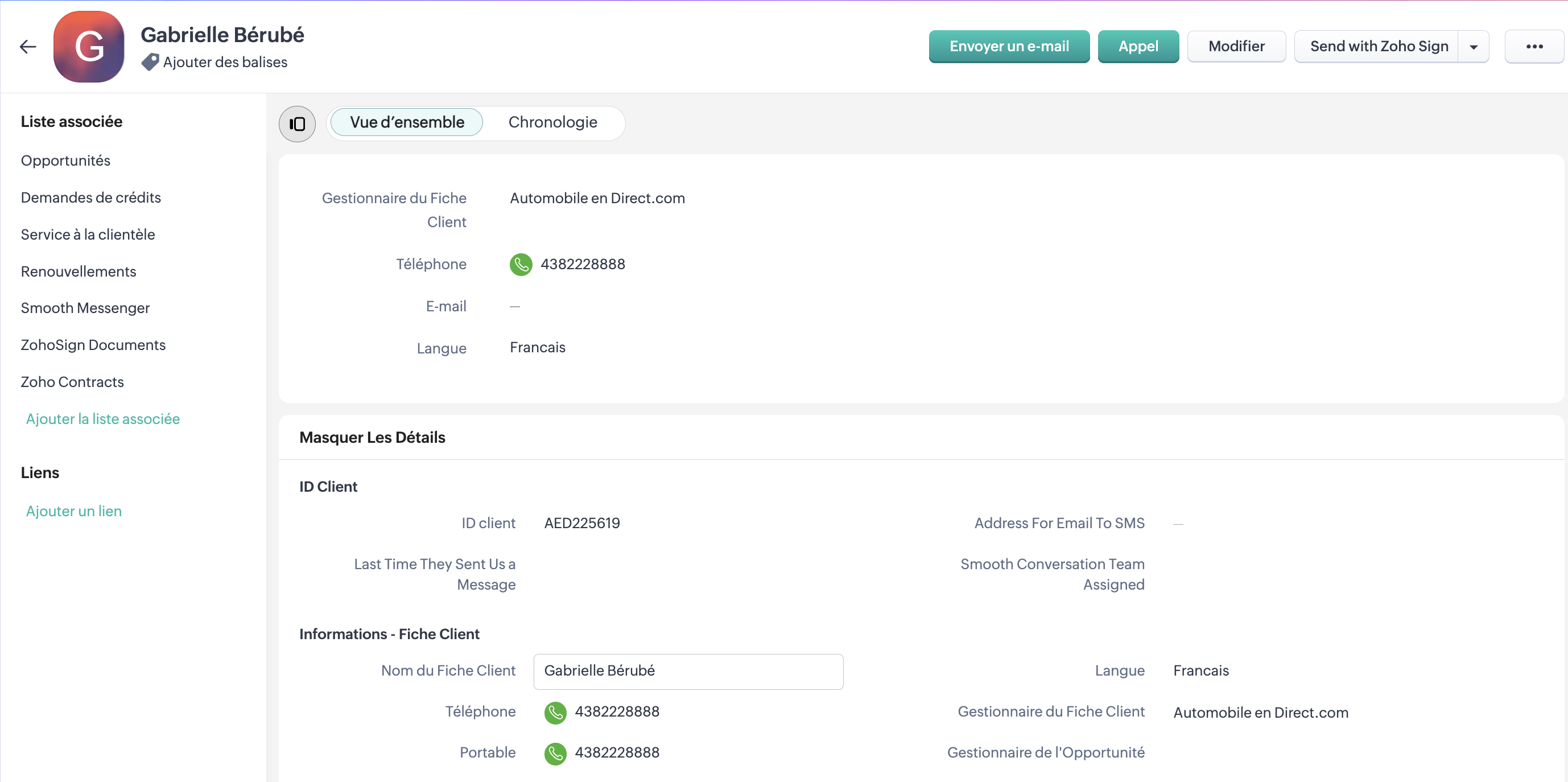Viewport: 1568px width, 782px height.
Task: Switch to the Chronologie tab
Action: 552,122
